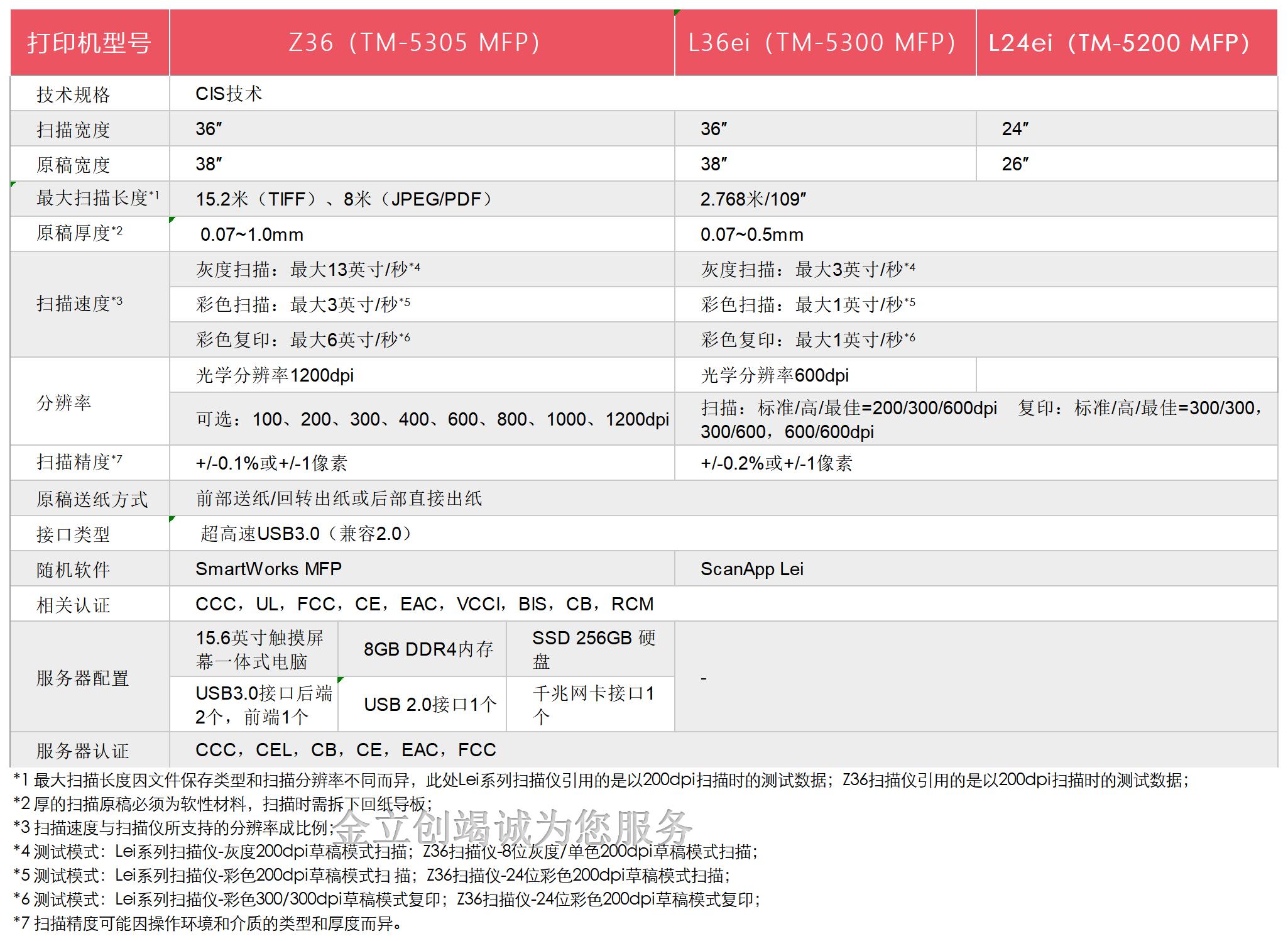Click the SSD 256GB 硬盘 cell
Screen dimensions: 1288x941
click(x=591, y=649)
